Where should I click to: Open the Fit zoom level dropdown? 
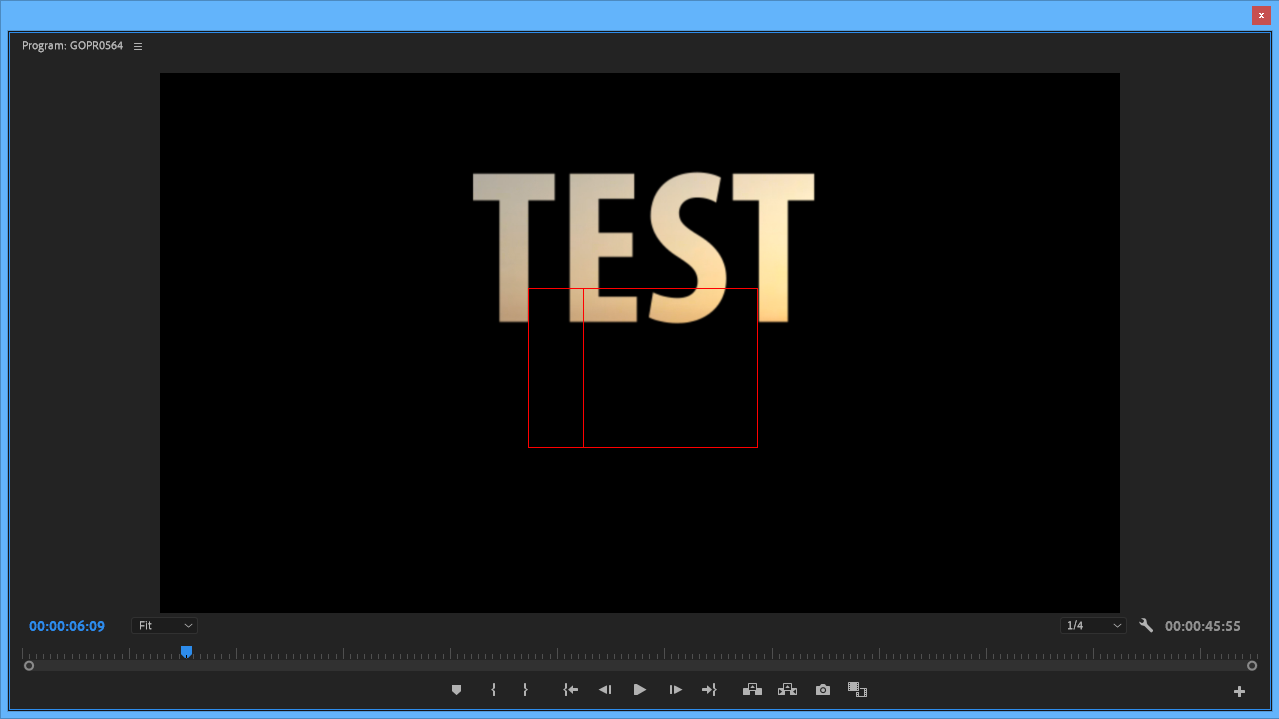(164, 626)
